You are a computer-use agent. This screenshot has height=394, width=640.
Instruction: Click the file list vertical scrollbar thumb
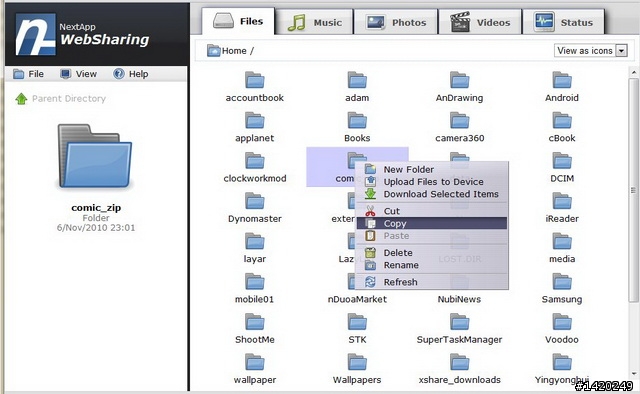tap(633, 190)
